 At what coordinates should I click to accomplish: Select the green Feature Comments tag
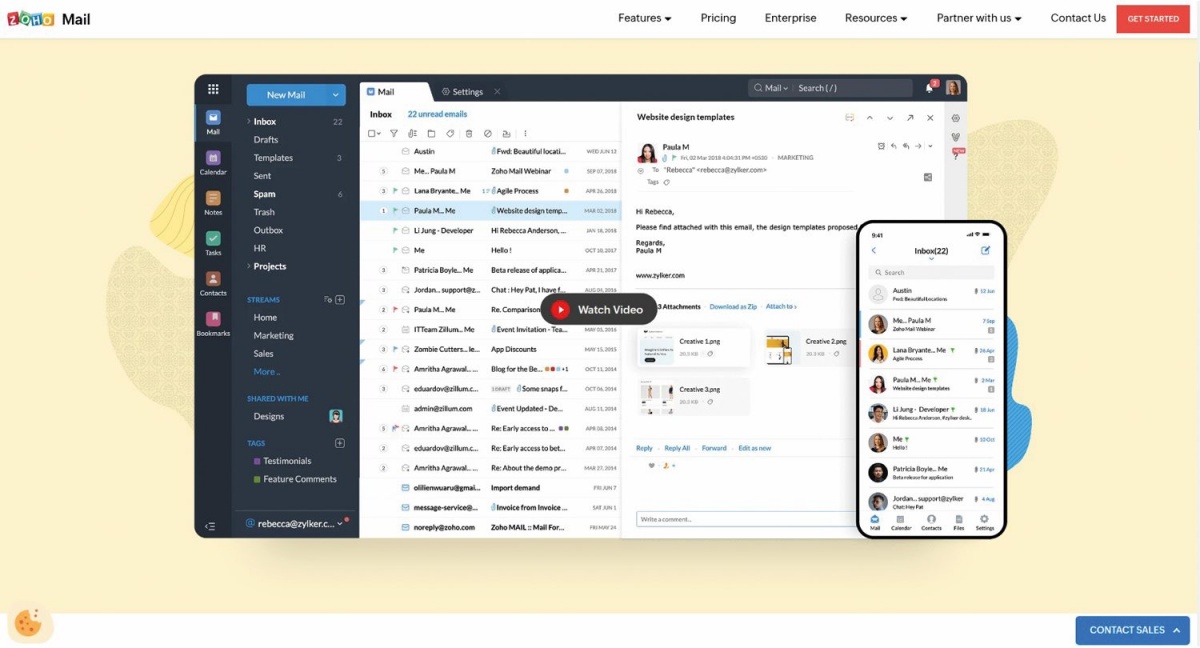pyautogui.click(x=295, y=479)
